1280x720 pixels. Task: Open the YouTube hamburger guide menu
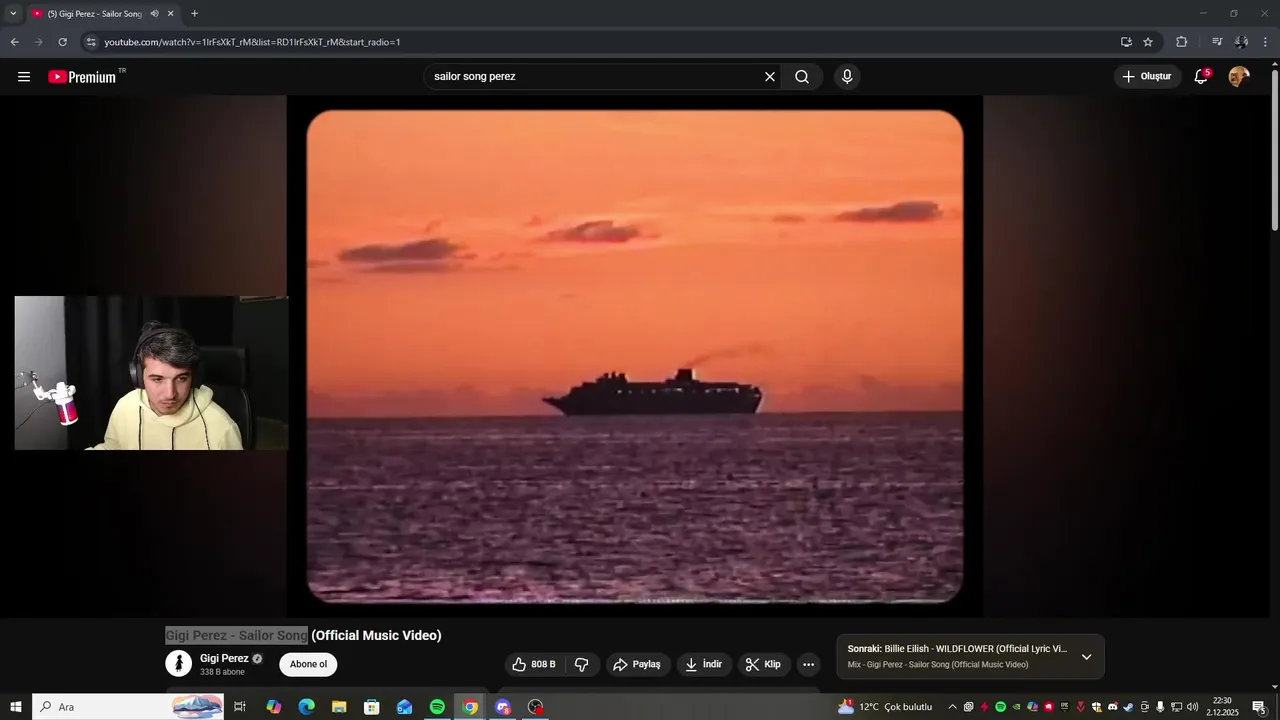24,77
